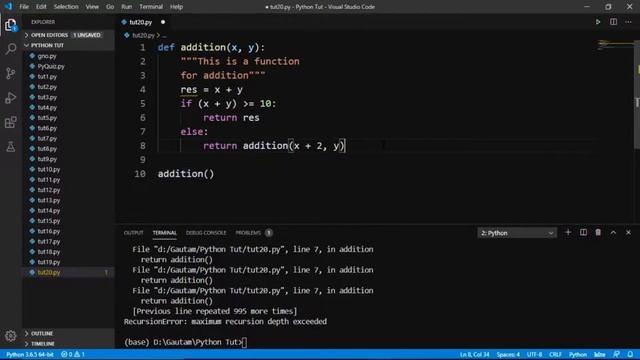Open the Search view icon
Viewport: 640px width, 360px height.
[x=11, y=49]
